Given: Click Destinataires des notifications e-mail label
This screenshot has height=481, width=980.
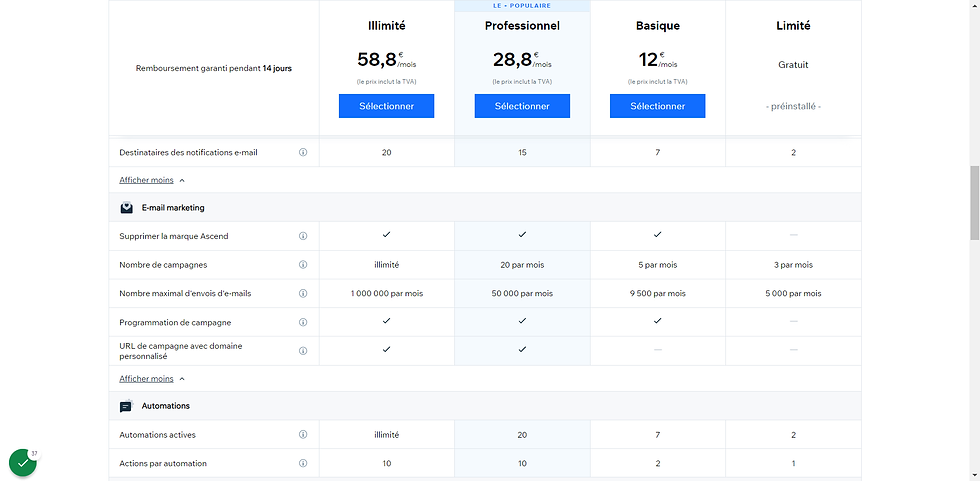Looking at the screenshot, I should click(x=189, y=152).
